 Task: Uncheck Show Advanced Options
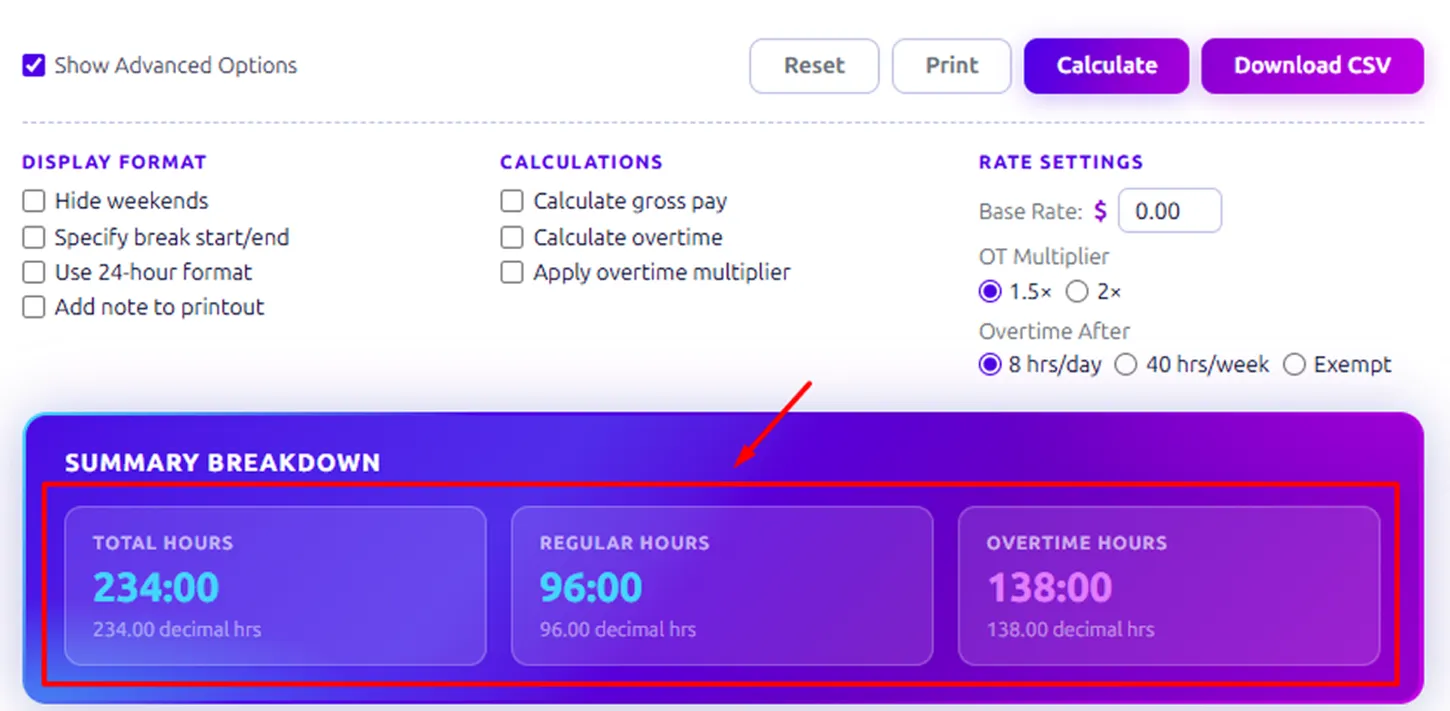click(x=33, y=65)
